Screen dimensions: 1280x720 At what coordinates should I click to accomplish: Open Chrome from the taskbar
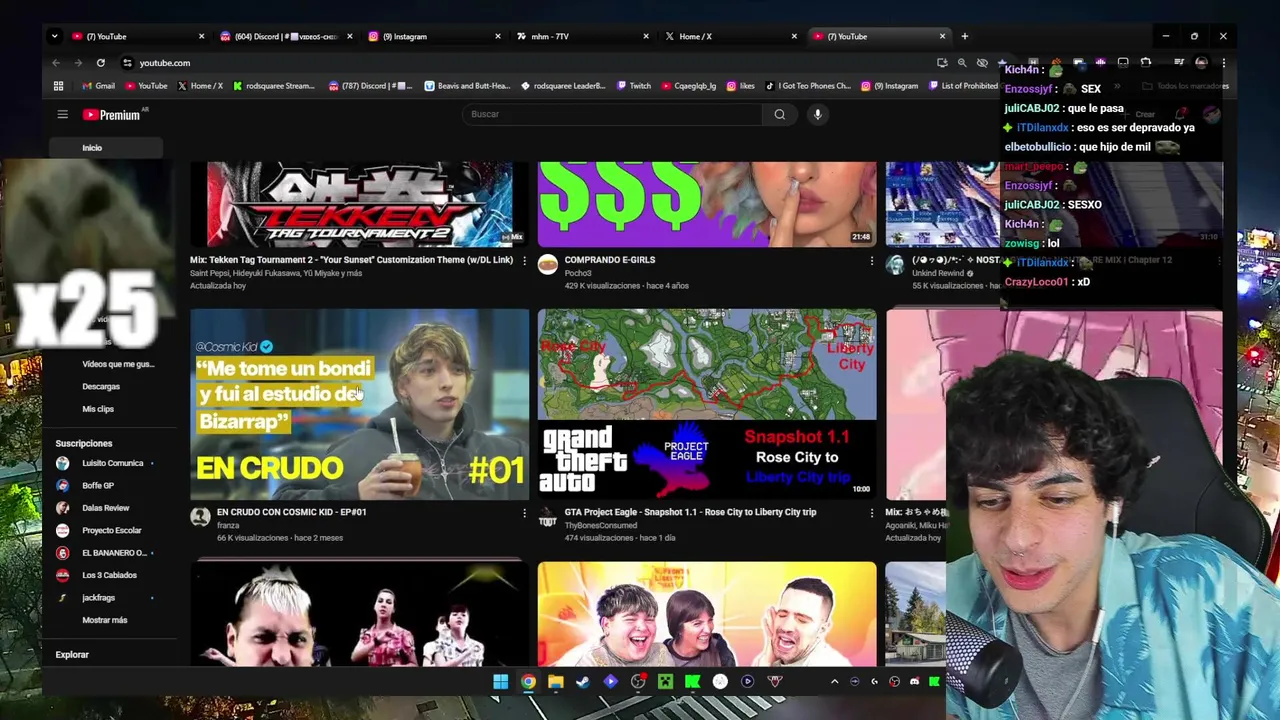[x=528, y=682]
